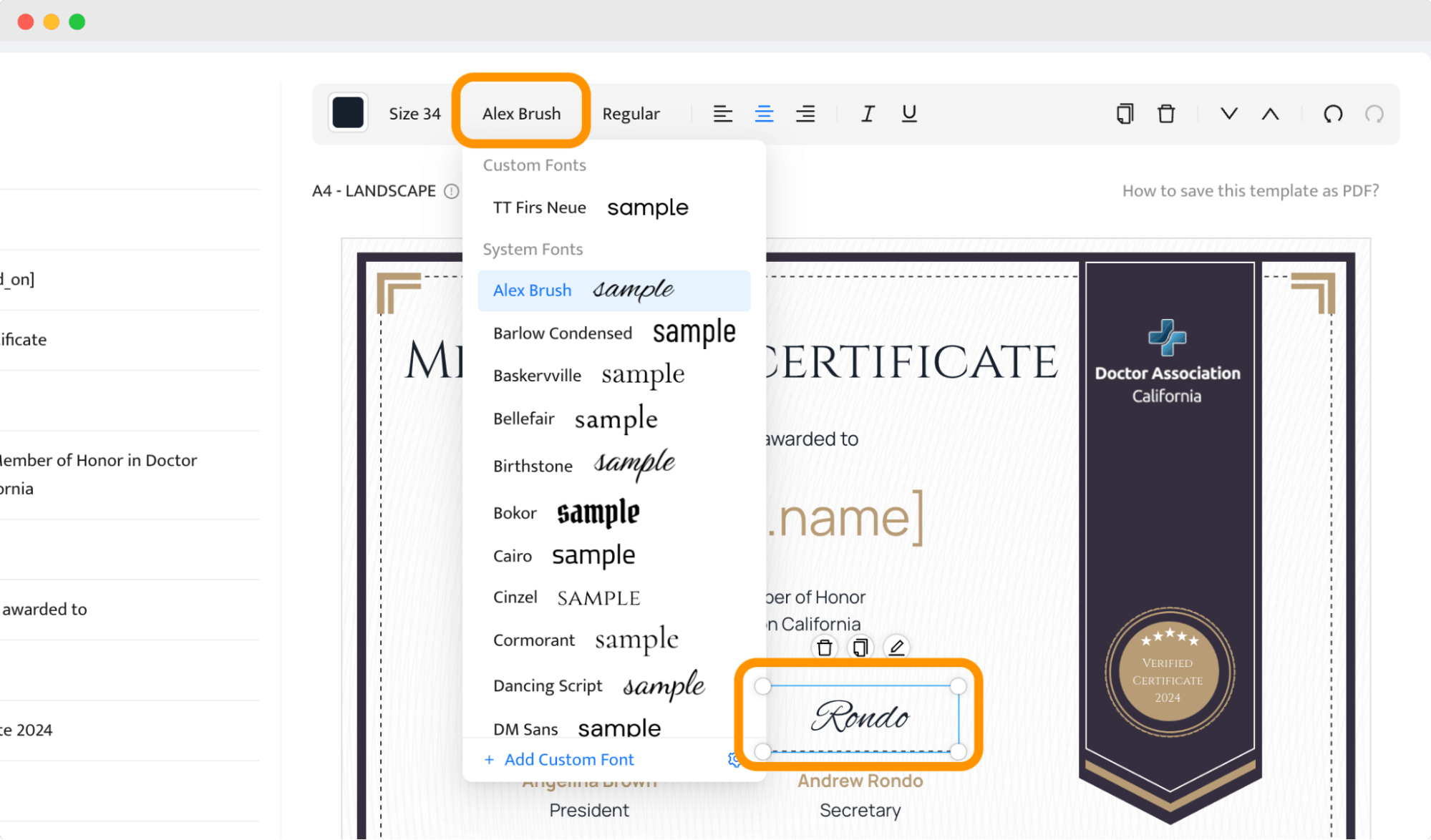The height and width of the screenshot is (840, 1431).
Task: Choose Barlow Condensed font
Action: 614,333
